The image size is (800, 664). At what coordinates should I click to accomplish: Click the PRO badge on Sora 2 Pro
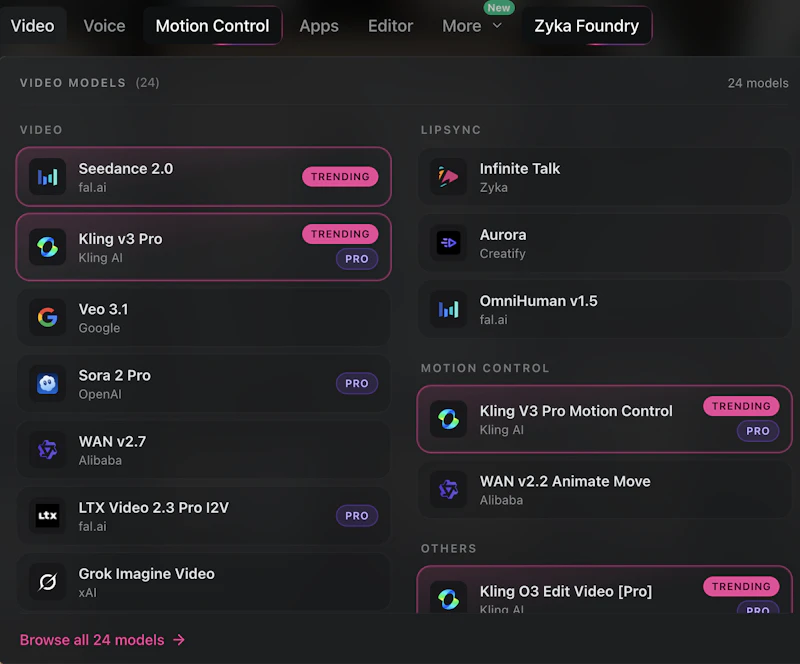tap(357, 383)
